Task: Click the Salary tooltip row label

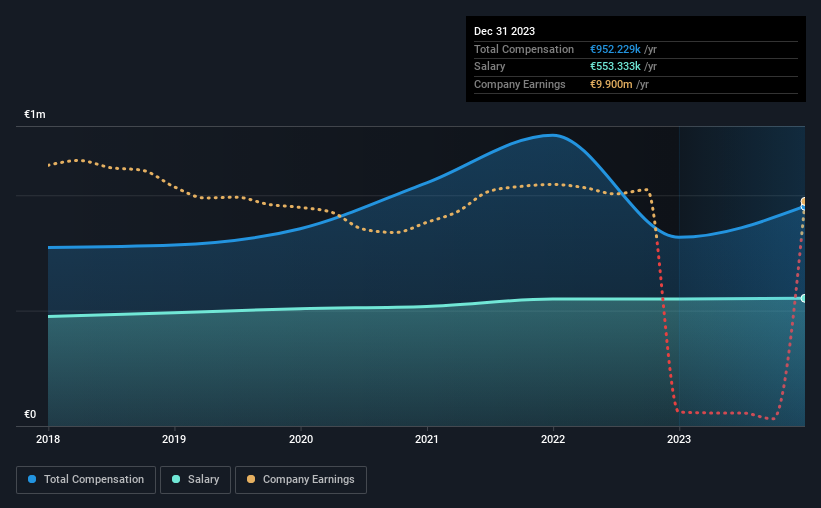Action: coord(490,67)
